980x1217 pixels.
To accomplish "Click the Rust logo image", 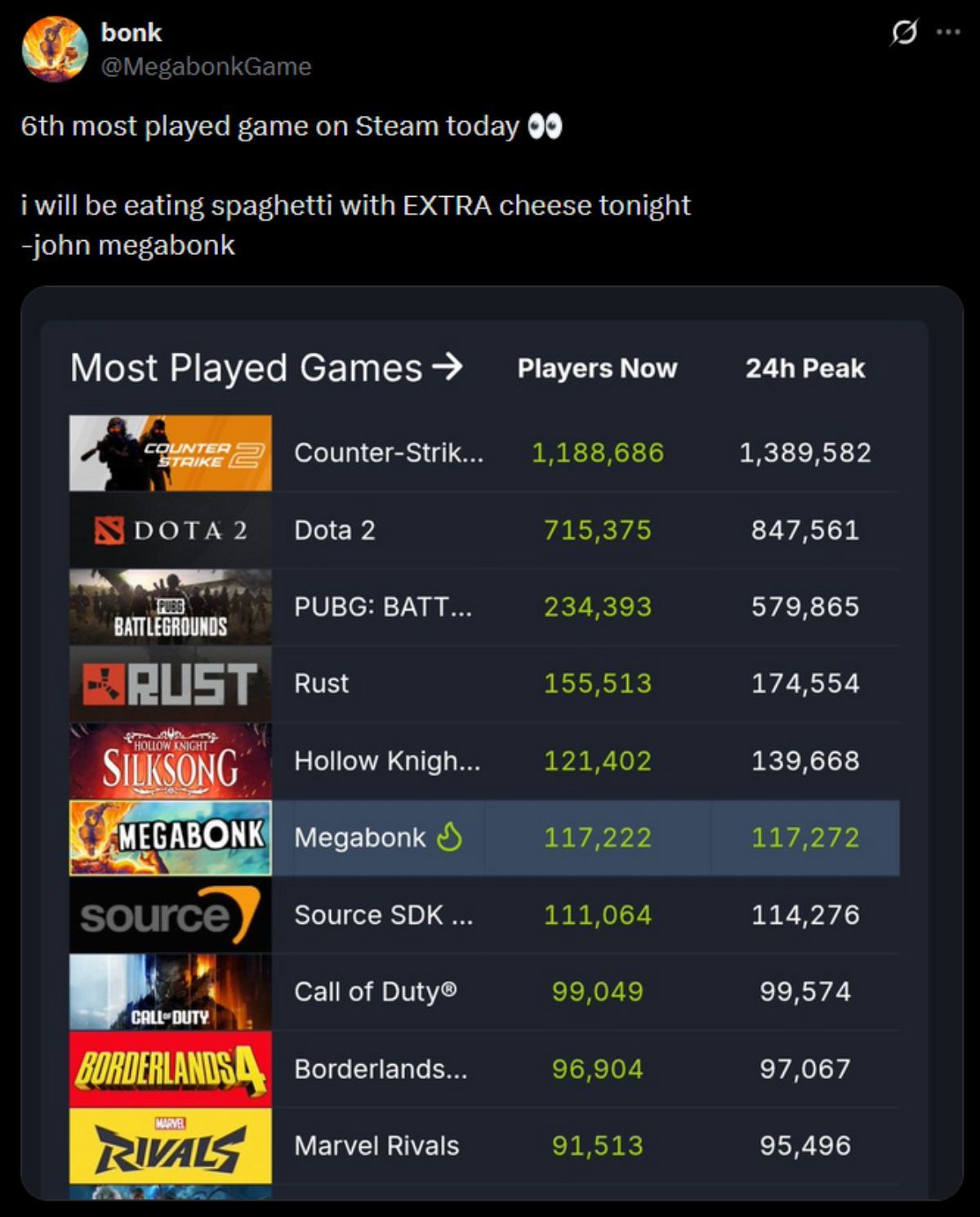I will pos(171,684).
